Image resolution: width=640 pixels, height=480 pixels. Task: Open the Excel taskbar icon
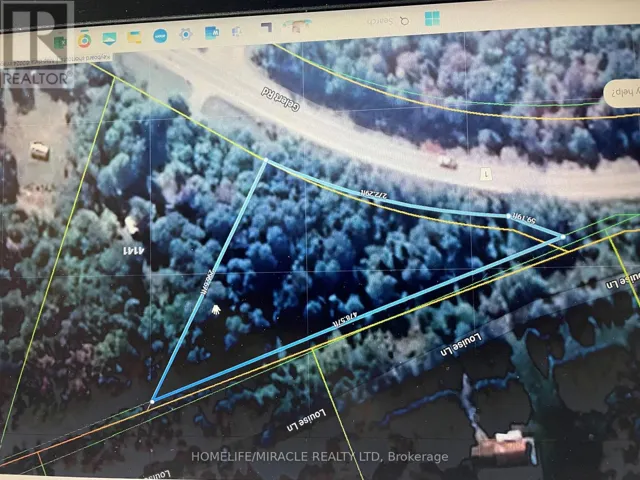(x=60, y=43)
